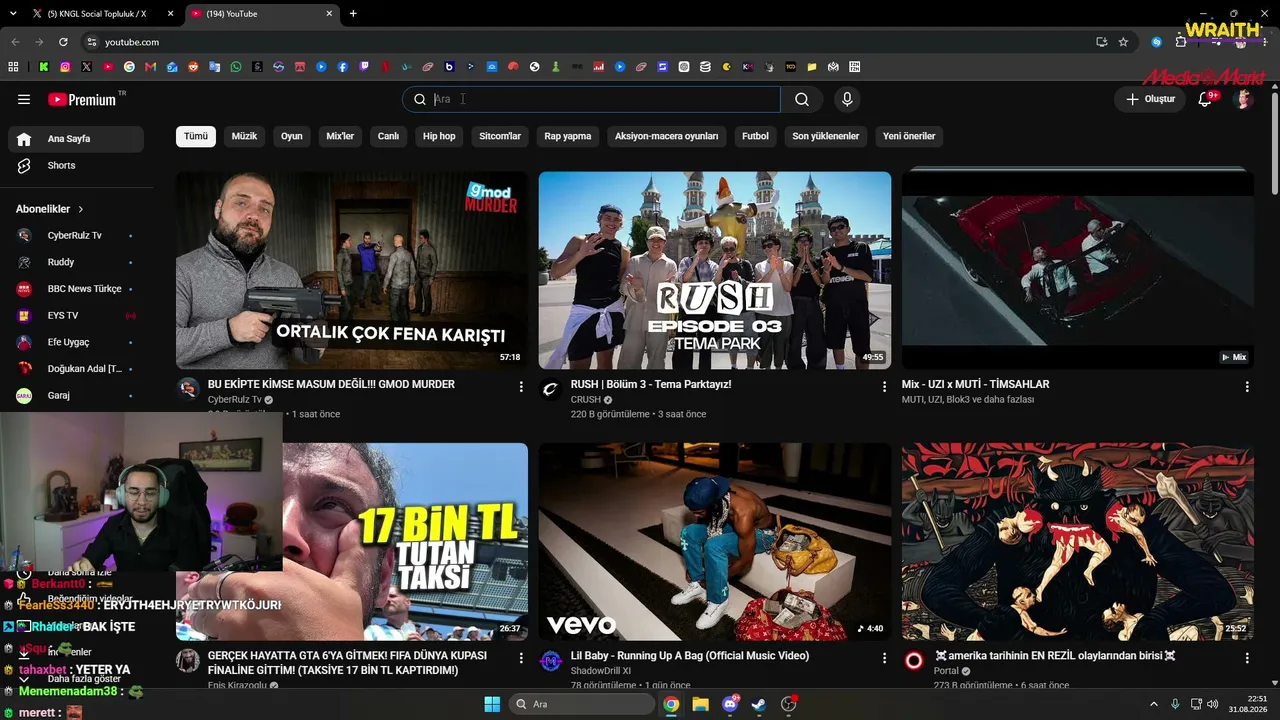Open EYS TV subscription
The width and height of the screenshot is (1280, 720).
click(76, 315)
